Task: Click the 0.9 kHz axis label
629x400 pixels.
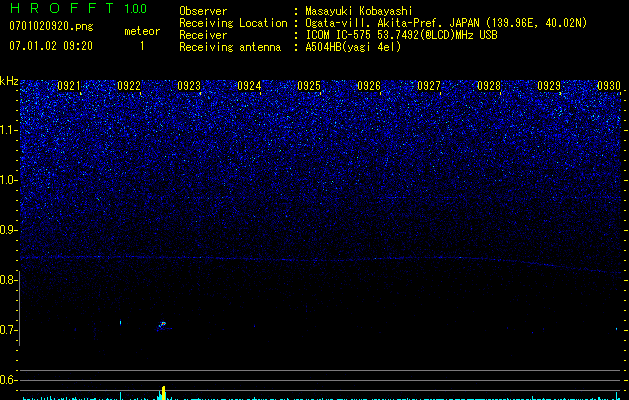Action: click(9, 230)
